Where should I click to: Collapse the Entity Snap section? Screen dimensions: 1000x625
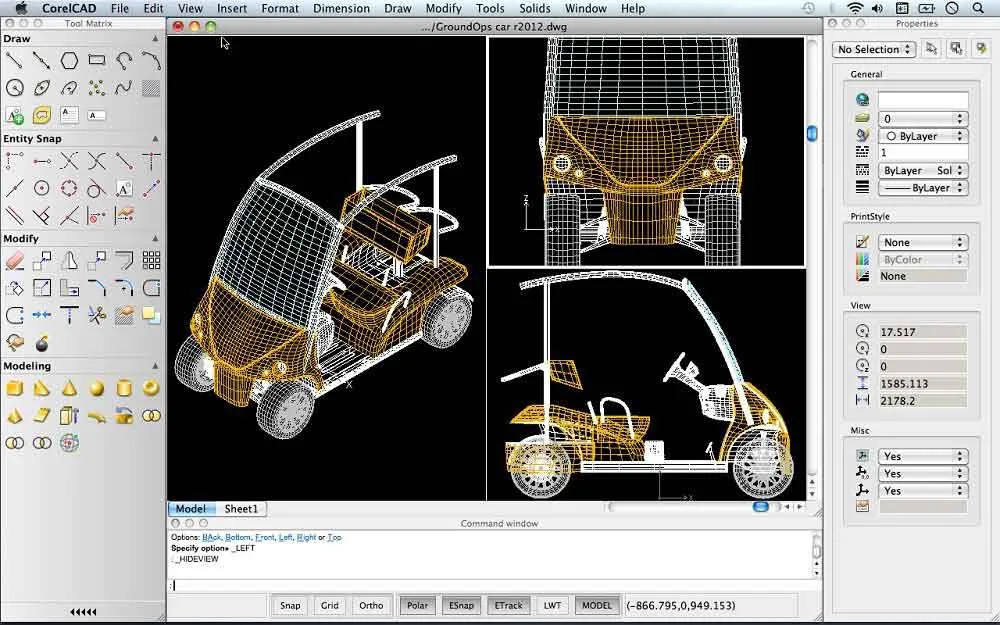point(155,138)
